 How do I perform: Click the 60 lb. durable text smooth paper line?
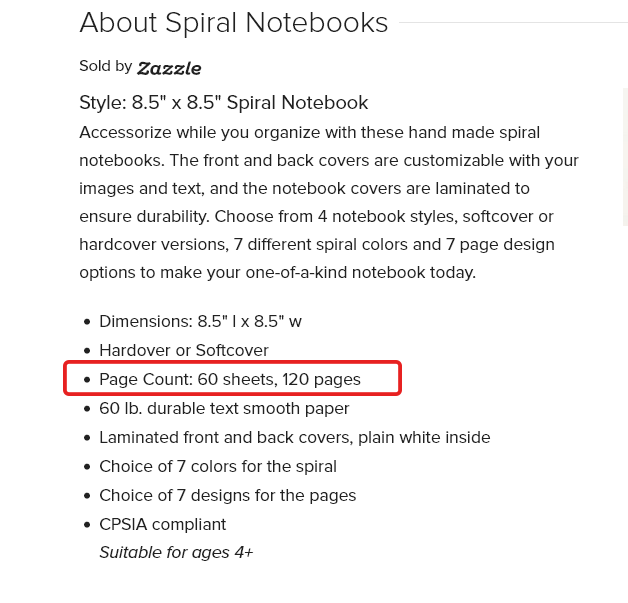coord(224,408)
